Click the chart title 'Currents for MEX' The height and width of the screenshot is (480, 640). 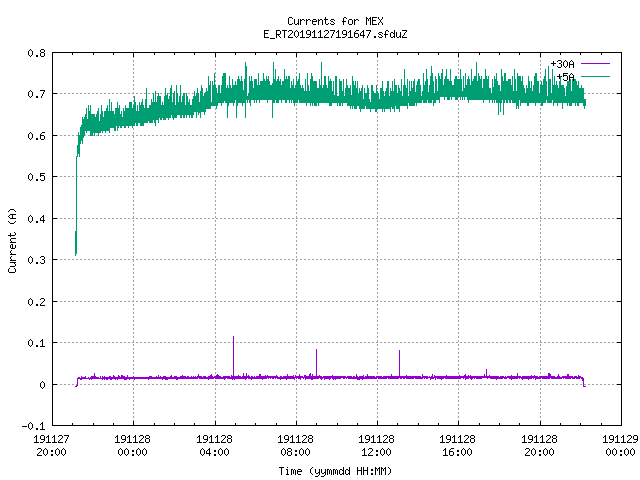click(335, 21)
